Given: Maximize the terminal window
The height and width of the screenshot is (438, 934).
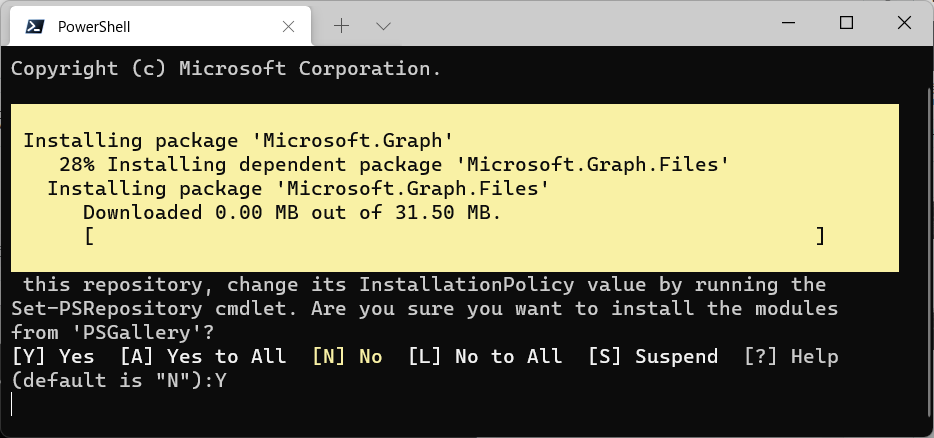Looking at the screenshot, I should [x=846, y=23].
